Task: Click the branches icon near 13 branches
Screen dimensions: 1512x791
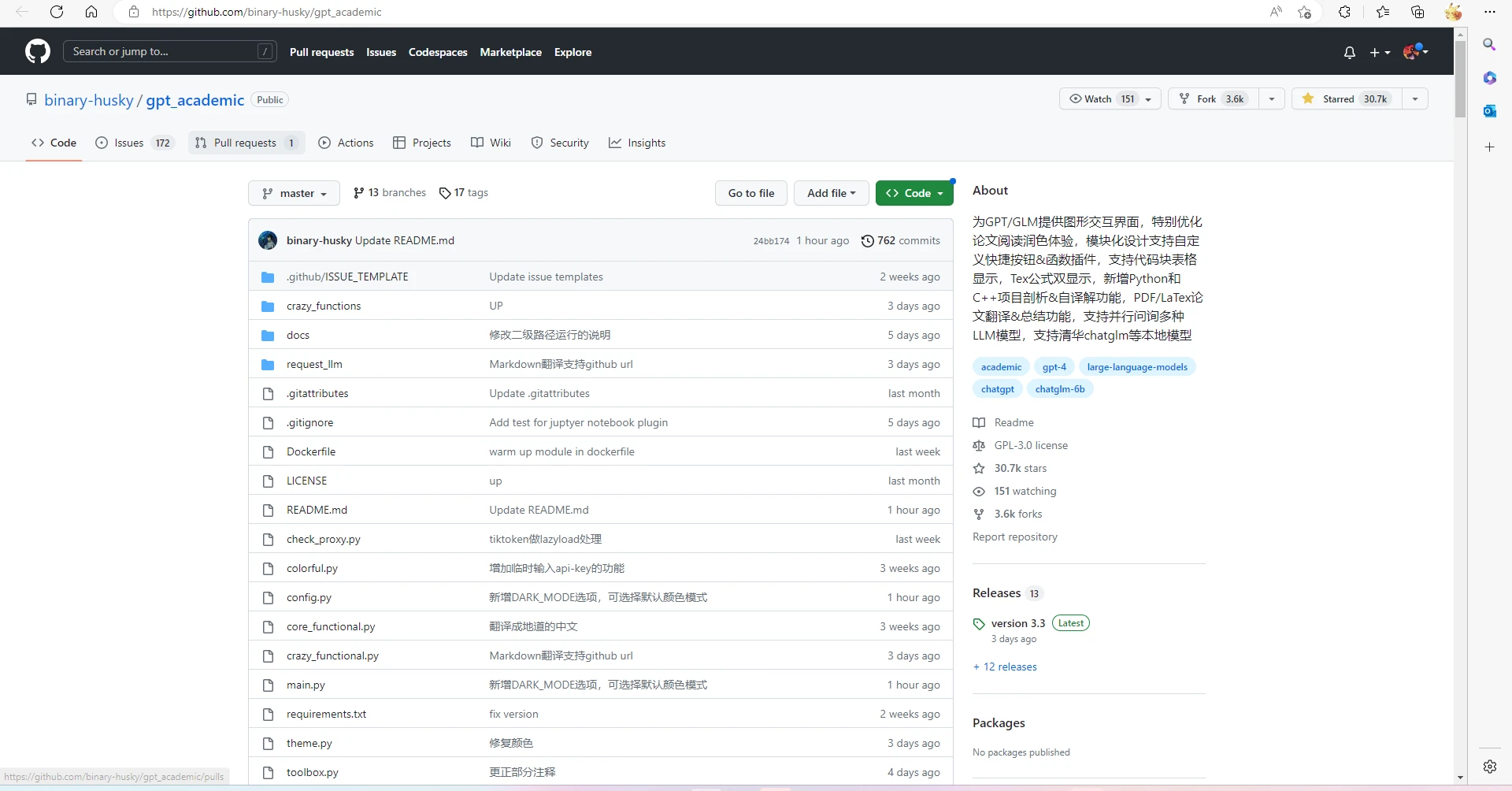Action: pos(359,193)
